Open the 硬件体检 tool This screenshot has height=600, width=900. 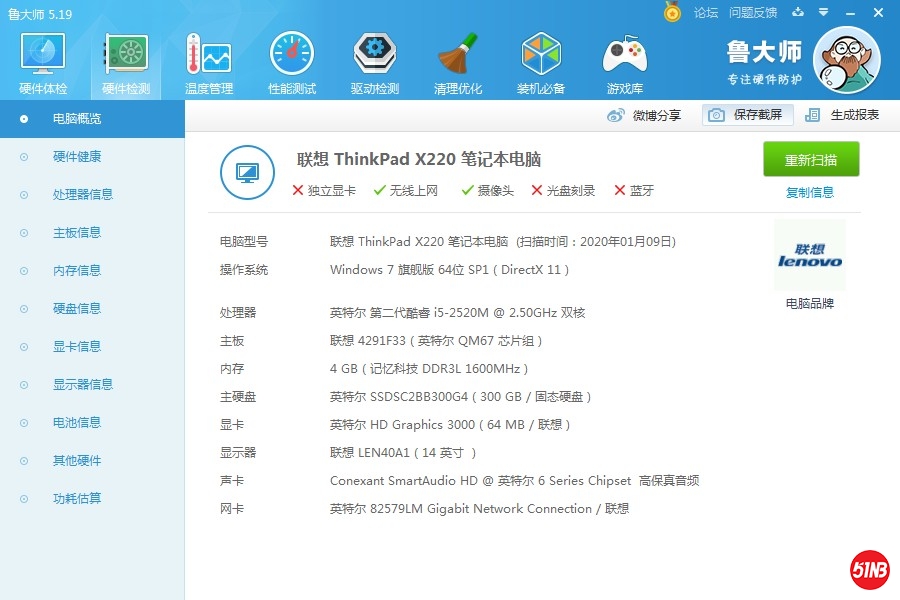pyautogui.click(x=41, y=60)
